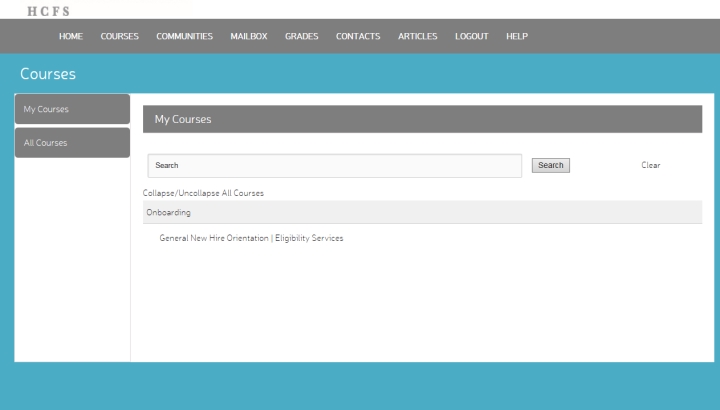Switch to the All Courses sidebar tab
This screenshot has width=720, height=410.
tap(72, 143)
